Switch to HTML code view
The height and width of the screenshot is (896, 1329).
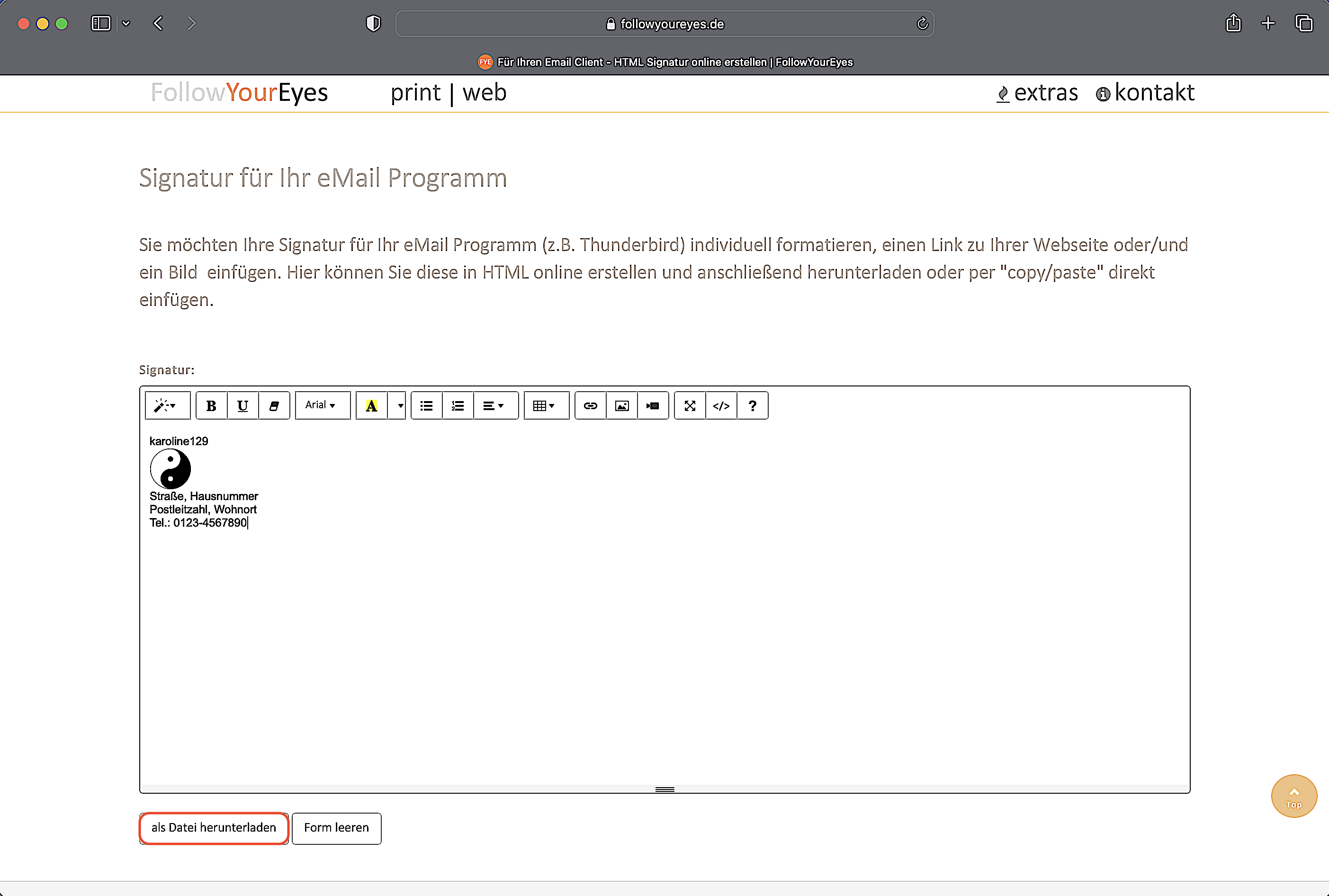click(x=721, y=406)
